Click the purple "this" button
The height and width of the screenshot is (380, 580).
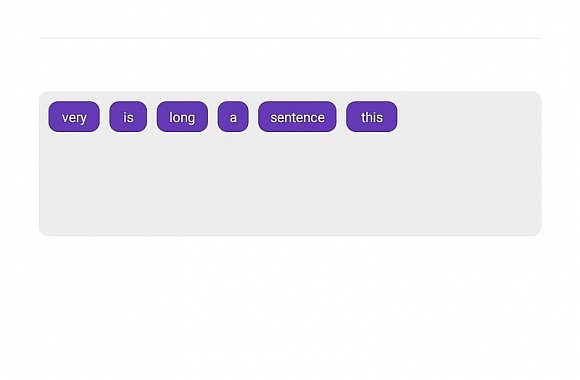(x=372, y=117)
